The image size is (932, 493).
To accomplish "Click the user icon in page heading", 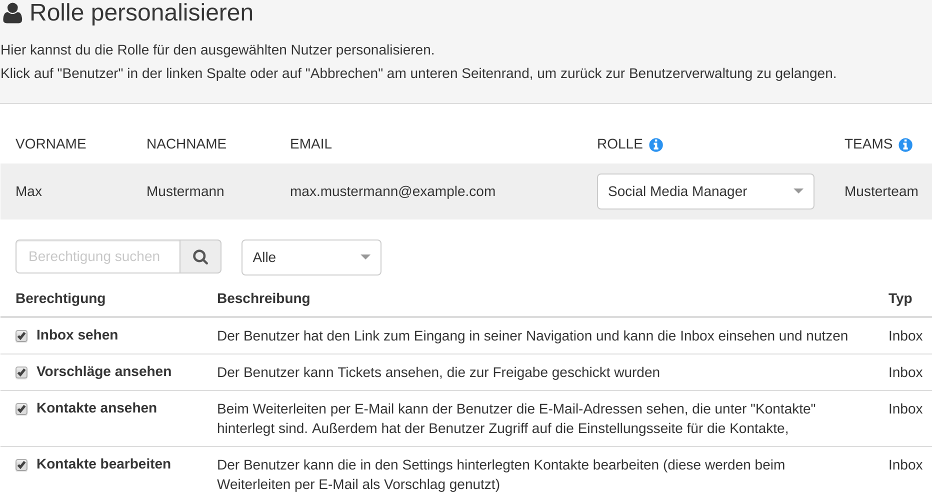I will [12, 14].
